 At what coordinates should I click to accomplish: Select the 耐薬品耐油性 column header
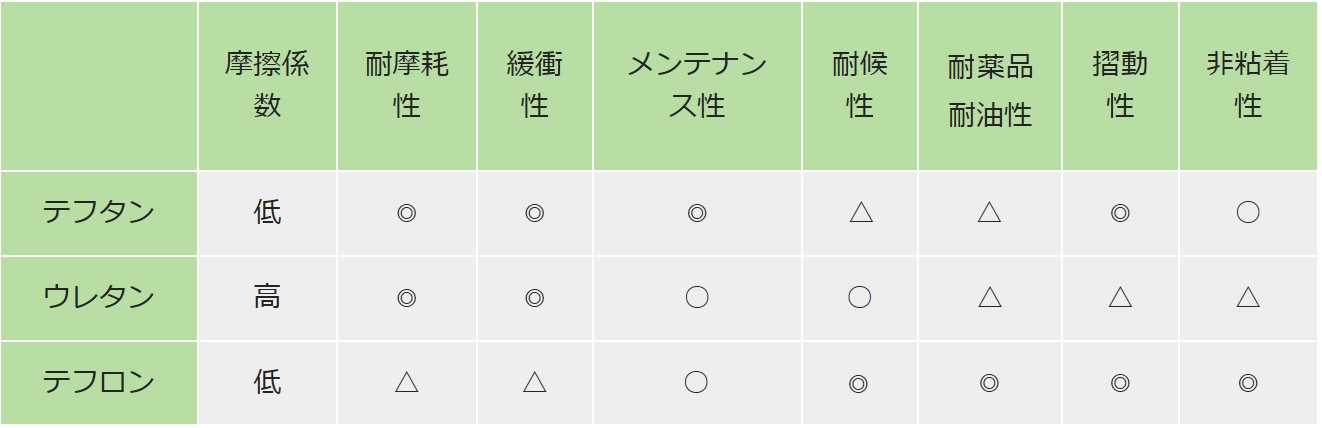click(990, 85)
